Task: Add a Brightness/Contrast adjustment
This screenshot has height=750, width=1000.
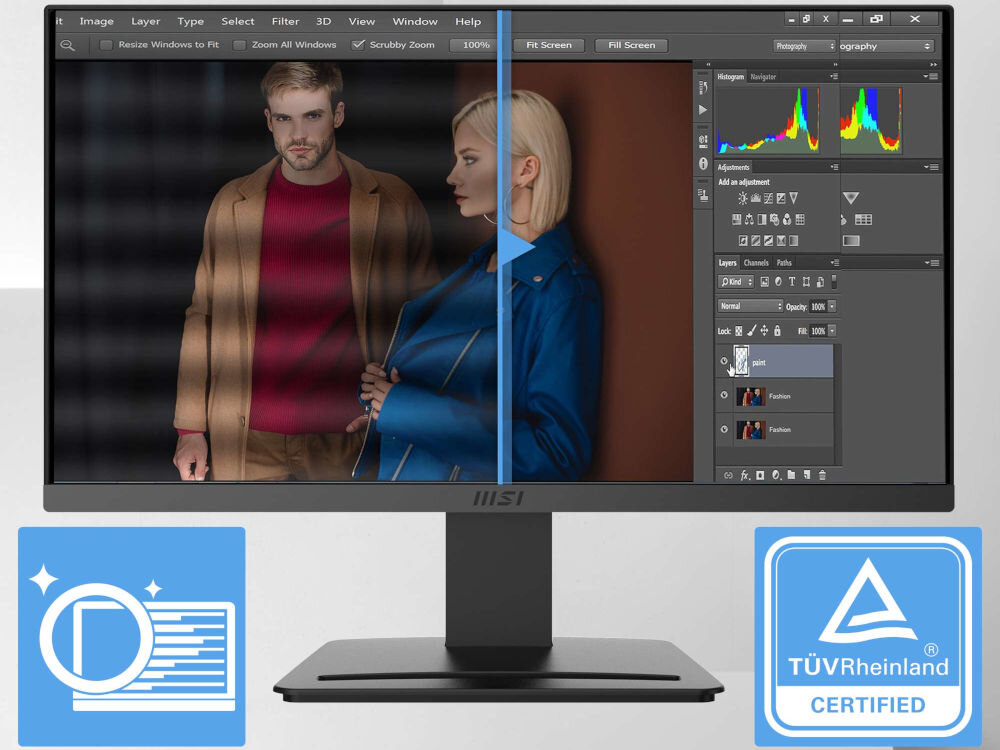Action: (x=743, y=199)
